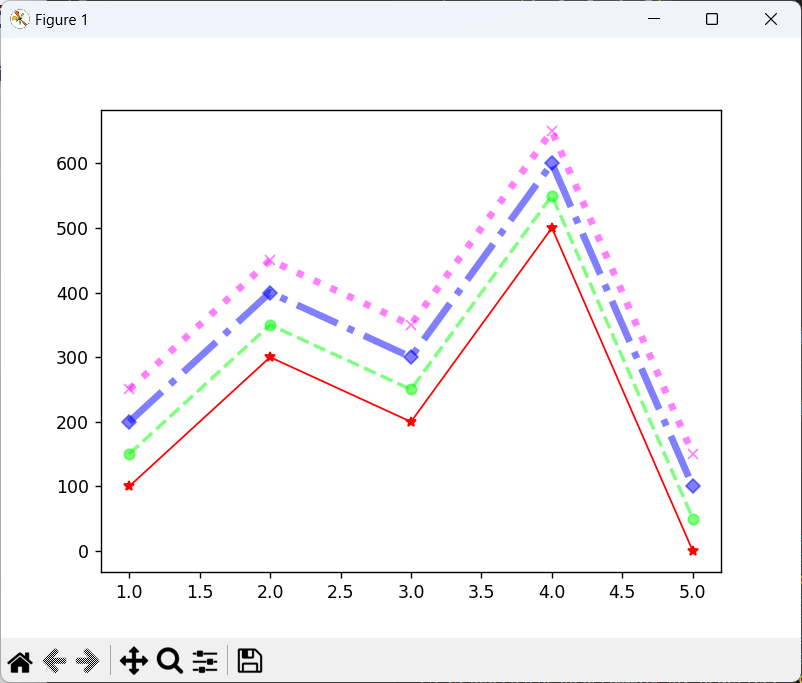Go forward to the next view

tap(87, 661)
